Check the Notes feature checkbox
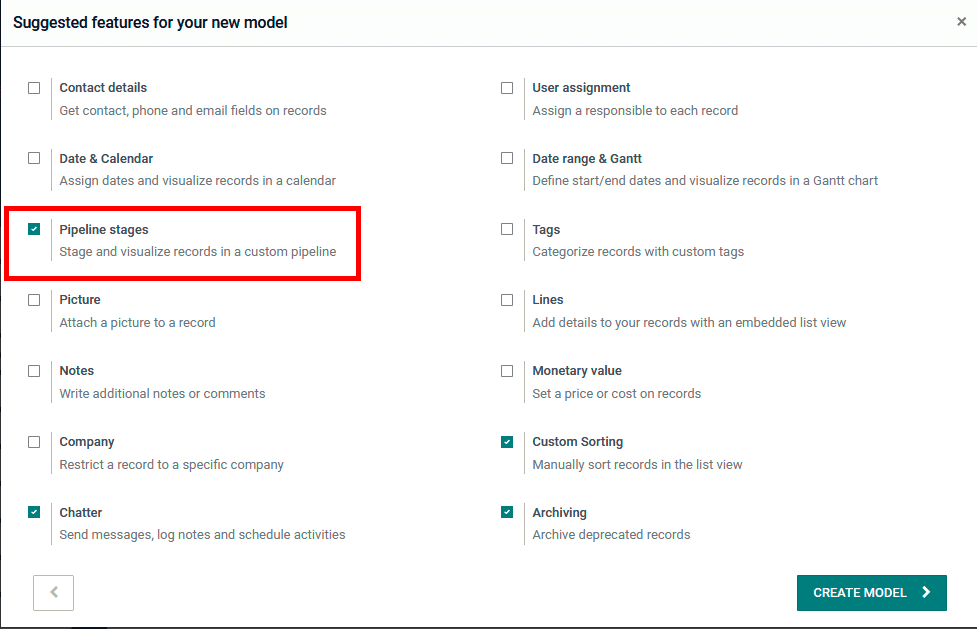This screenshot has width=977, height=629. [34, 371]
